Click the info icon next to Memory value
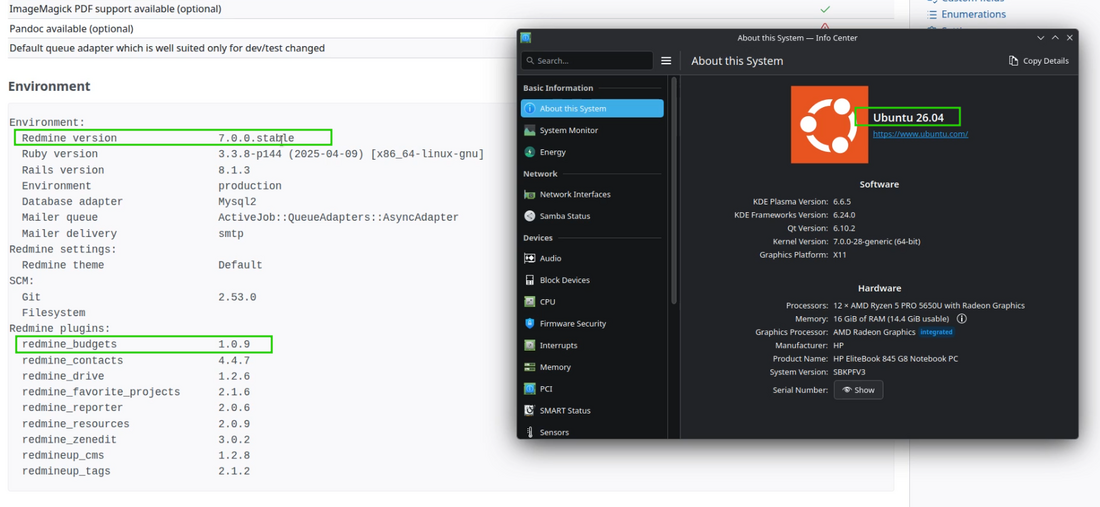 click(x=962, y=318)
